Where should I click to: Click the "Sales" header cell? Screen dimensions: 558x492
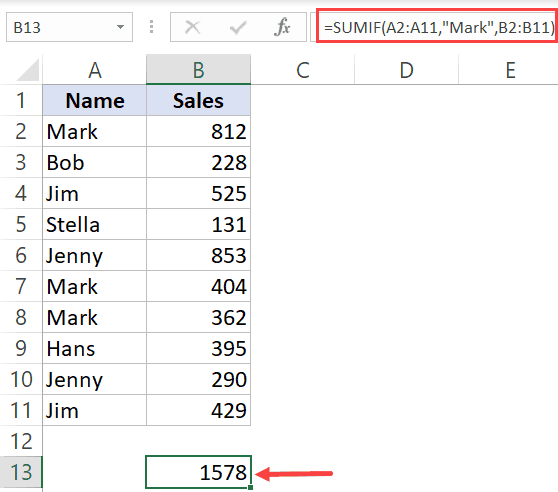click(198, 100)
